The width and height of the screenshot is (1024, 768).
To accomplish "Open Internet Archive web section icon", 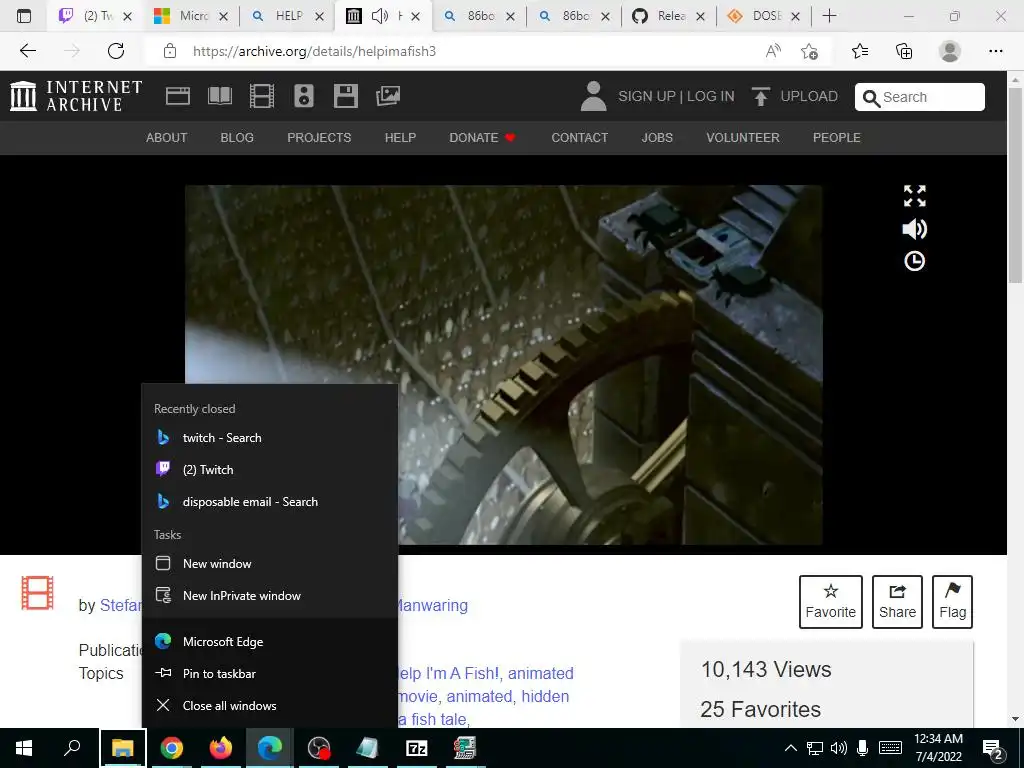I will [178, 96].
